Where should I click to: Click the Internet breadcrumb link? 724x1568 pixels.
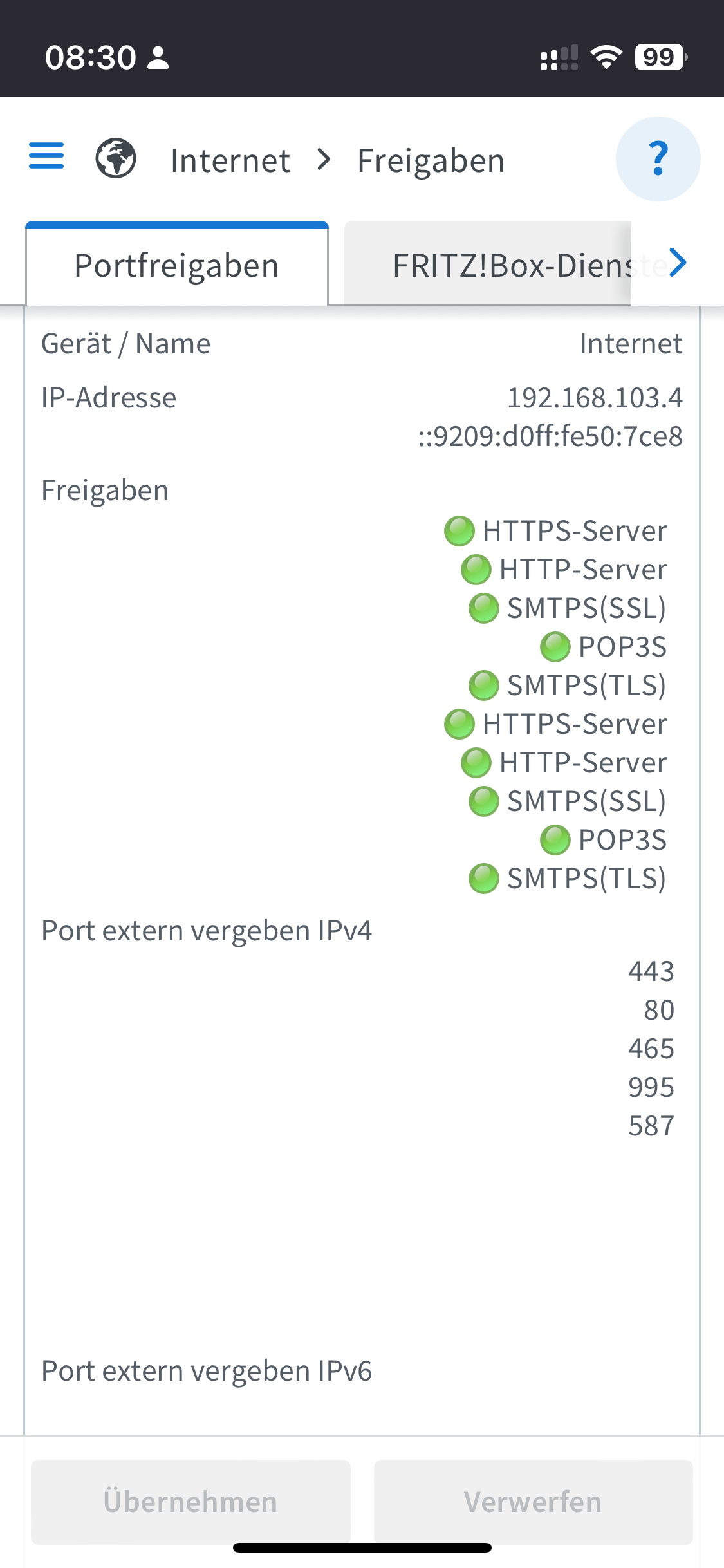click(230, 160)
